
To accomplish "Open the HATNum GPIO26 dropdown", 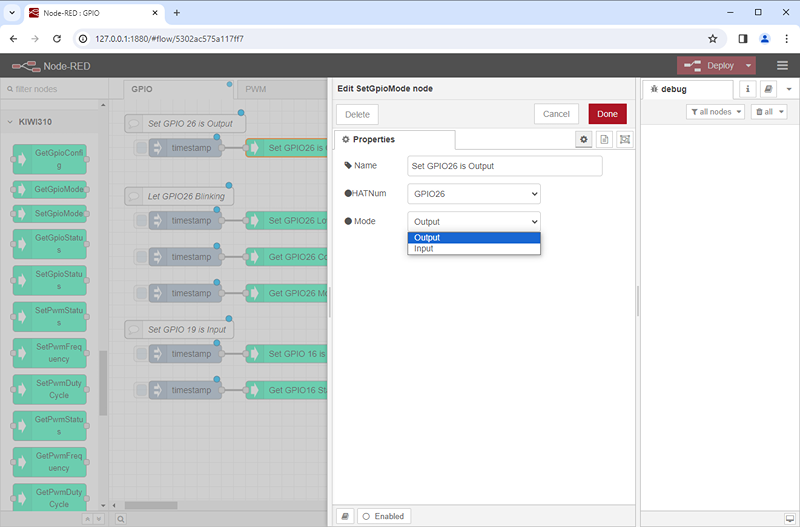I will point(474,194).
